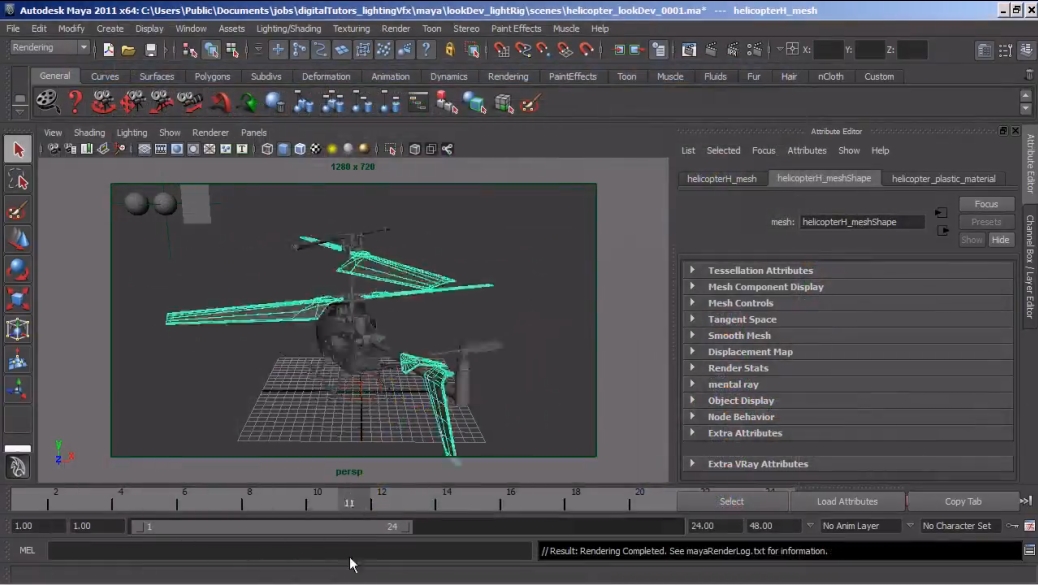
Task: Toggle Select by Hierarchy mode
Action: click(x=189, y=50)
